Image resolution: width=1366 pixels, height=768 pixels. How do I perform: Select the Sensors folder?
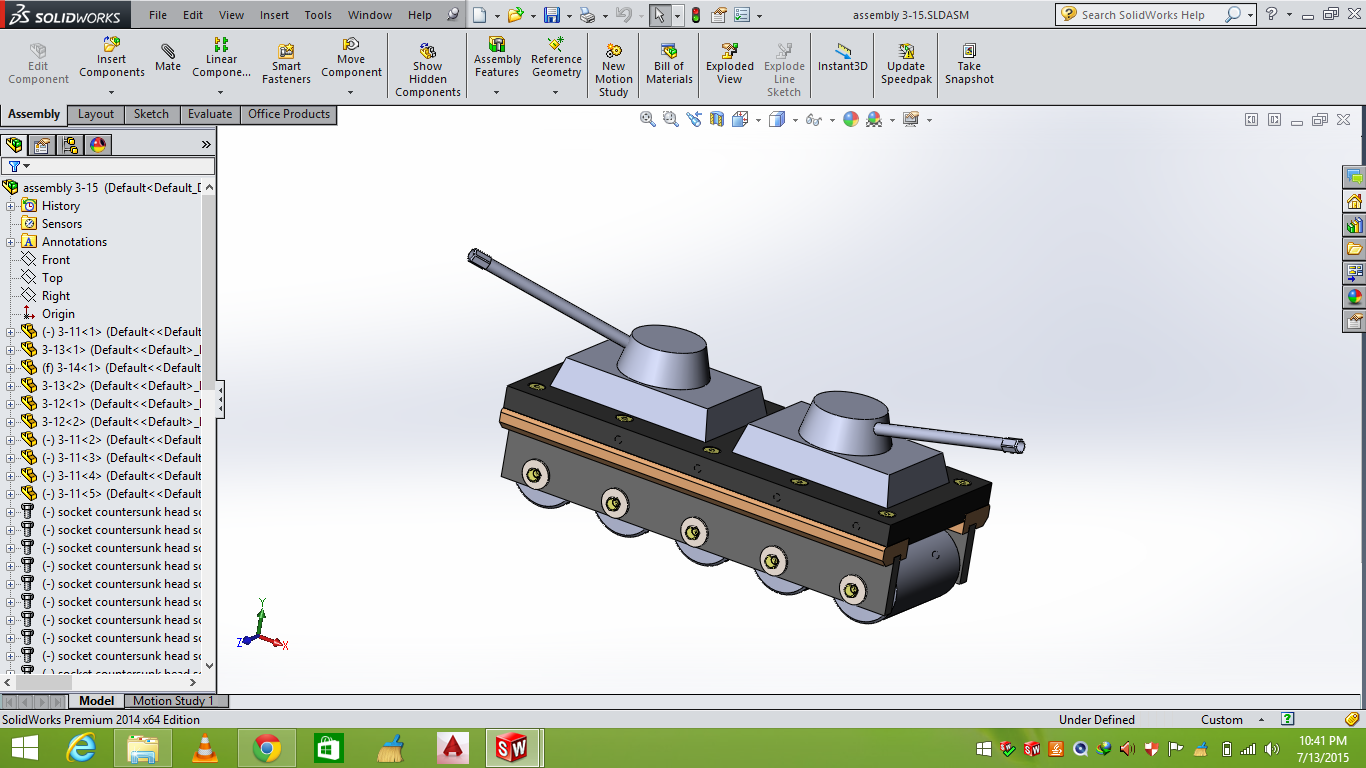[61, 224]
